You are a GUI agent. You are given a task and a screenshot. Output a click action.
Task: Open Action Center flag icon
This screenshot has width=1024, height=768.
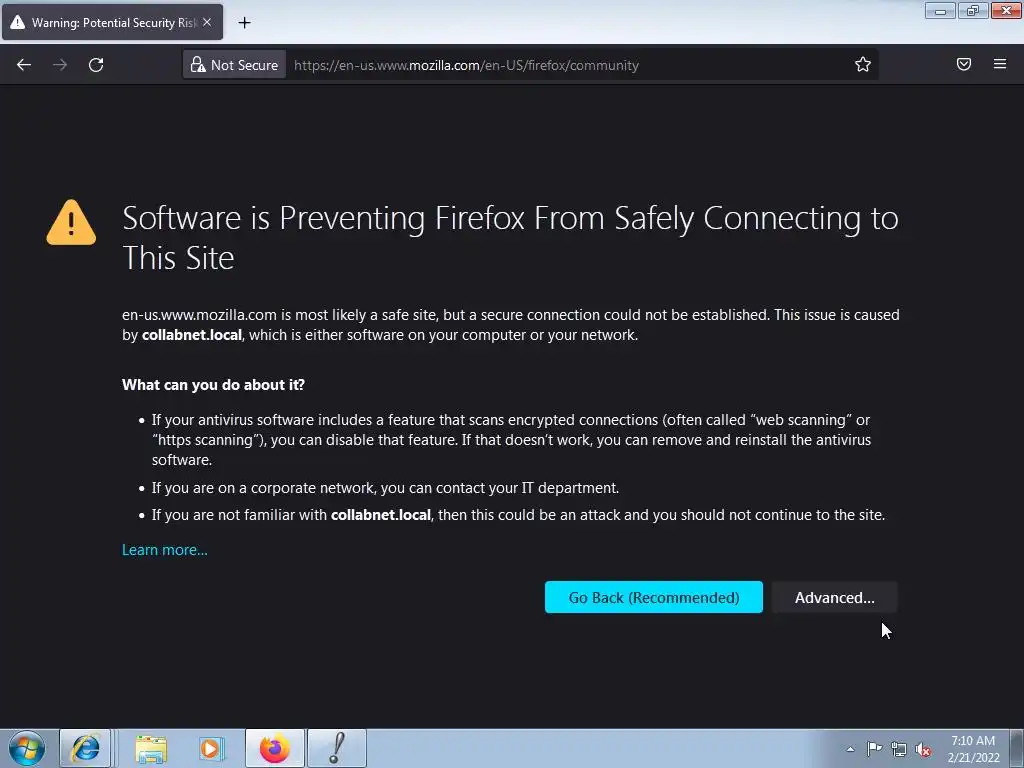pyautogui.click(x=874, y=749)
